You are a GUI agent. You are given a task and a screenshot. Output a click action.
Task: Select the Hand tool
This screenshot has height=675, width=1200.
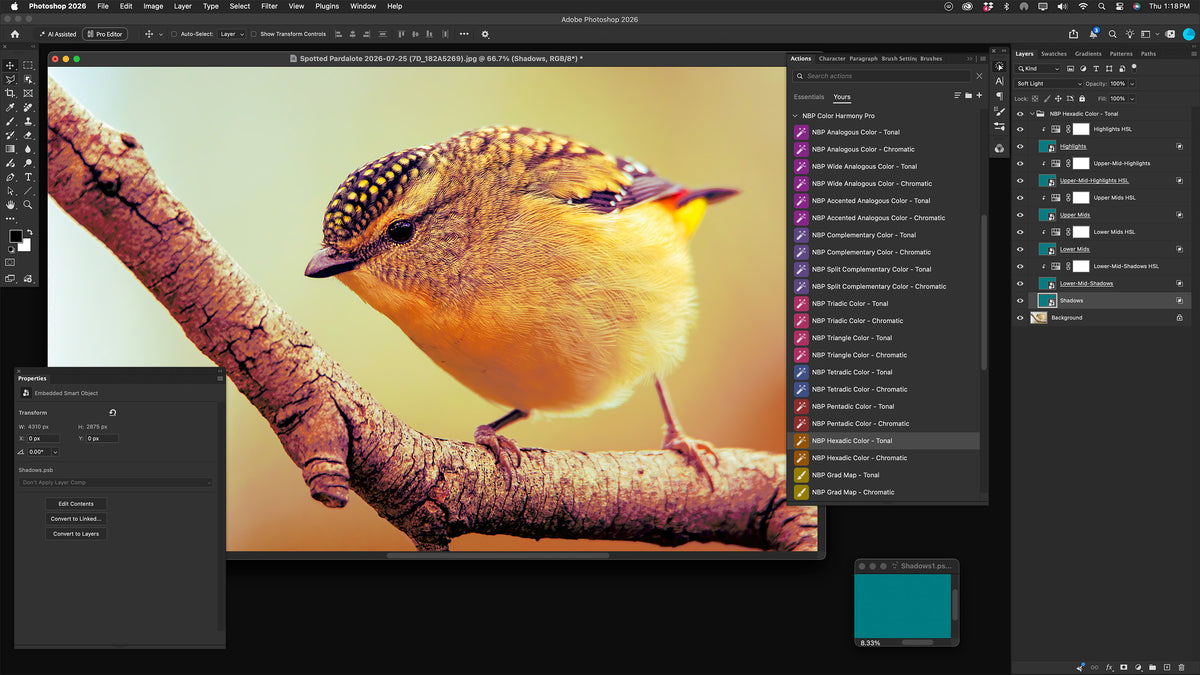click(11, 205)
